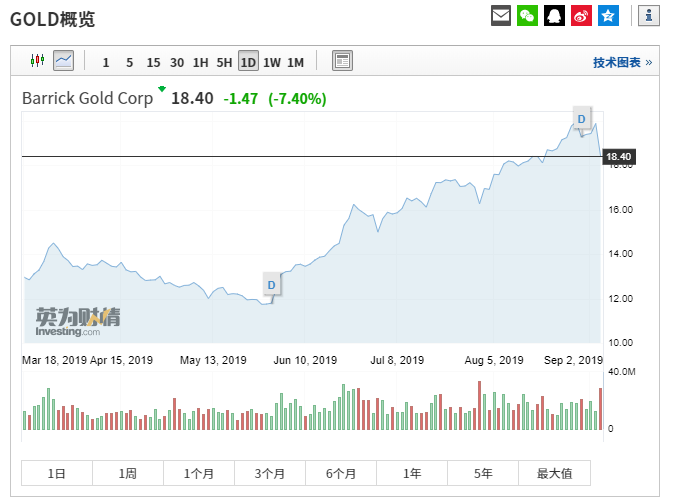
Task: Open the info icon at top right
Action: point(649,16)
